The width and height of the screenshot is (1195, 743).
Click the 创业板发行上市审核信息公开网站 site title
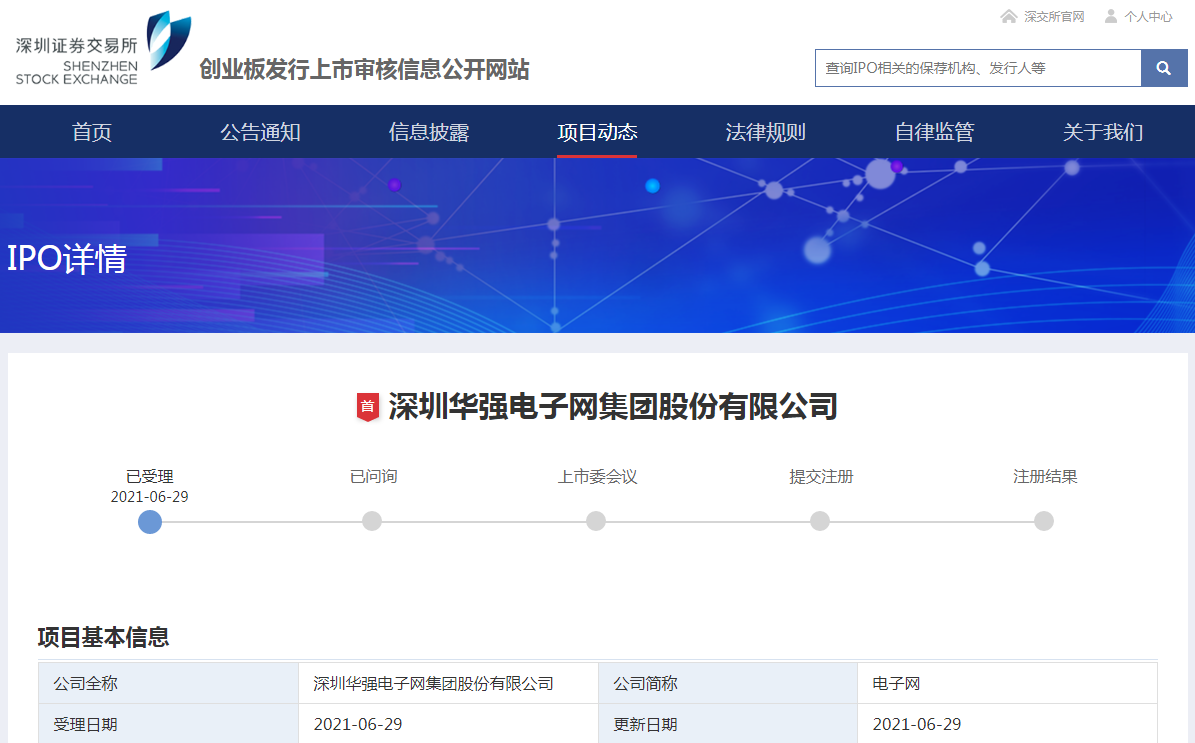pos(364,69)
